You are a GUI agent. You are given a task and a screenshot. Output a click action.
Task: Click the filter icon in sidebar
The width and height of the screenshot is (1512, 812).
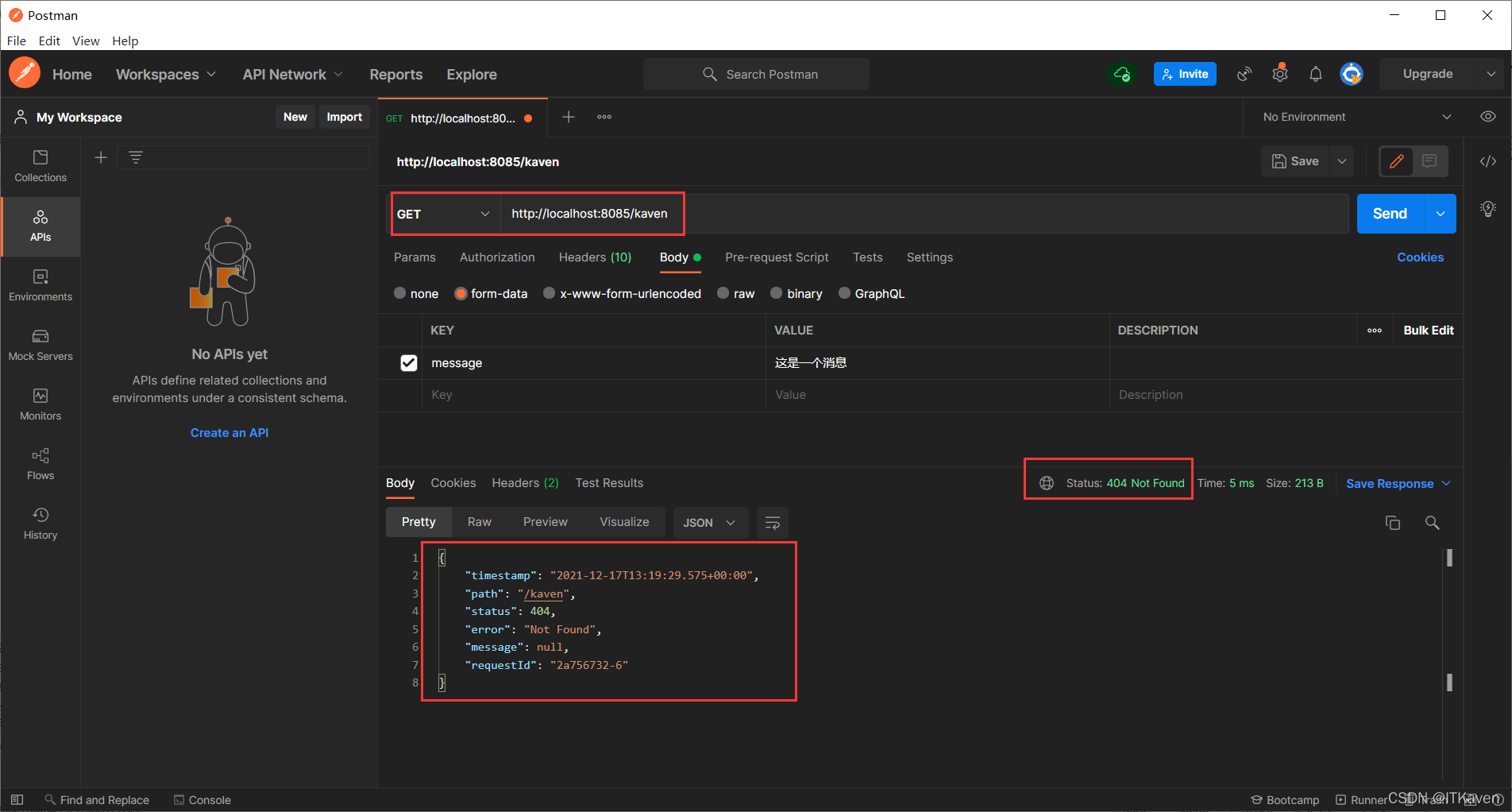(136, 157)
